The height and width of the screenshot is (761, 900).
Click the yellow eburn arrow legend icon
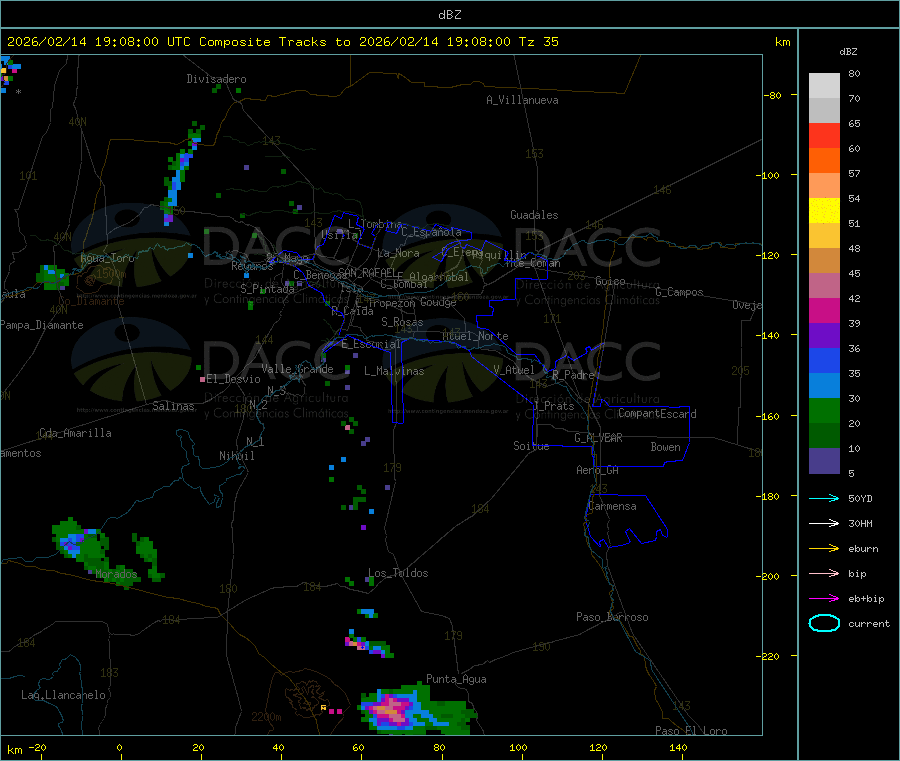(x=824, y=548)
